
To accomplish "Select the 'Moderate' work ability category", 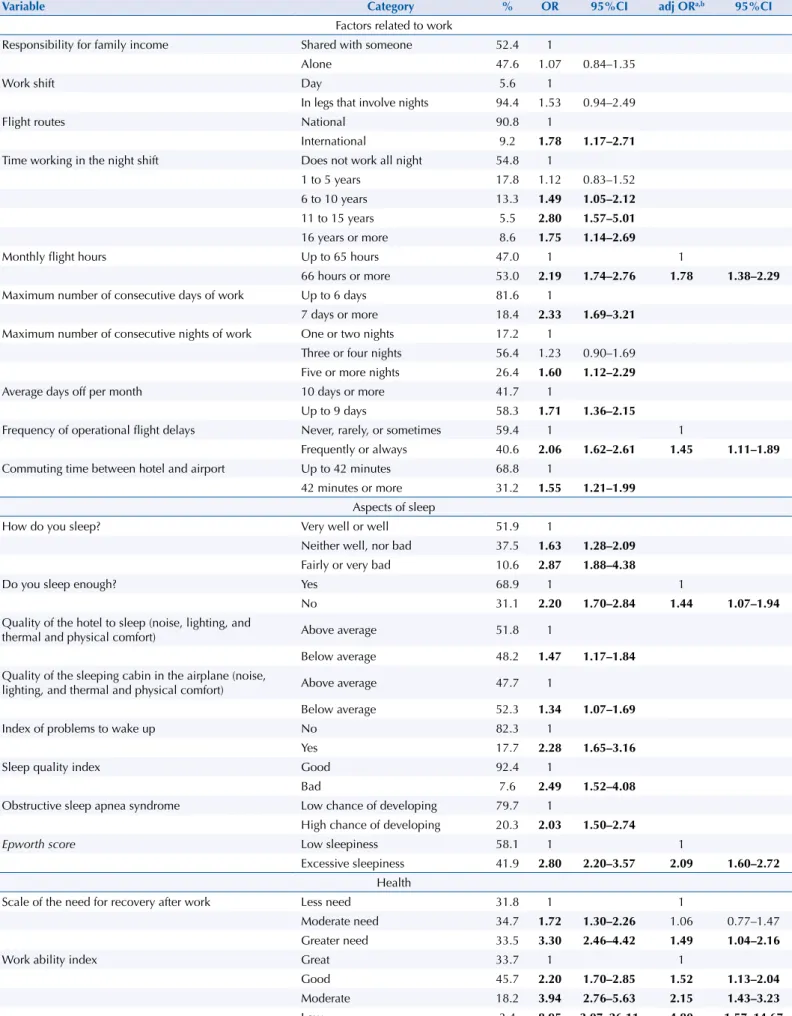I will pyautogui.click(x=325, y=999).
